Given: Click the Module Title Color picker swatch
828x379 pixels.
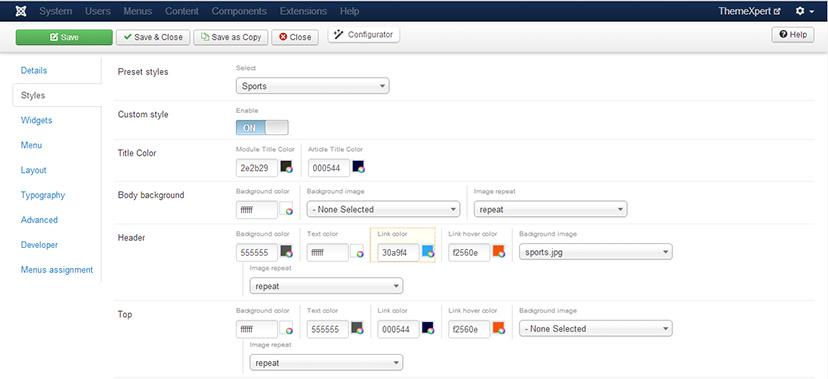Looking at the screenshot, I should [286, 168].
